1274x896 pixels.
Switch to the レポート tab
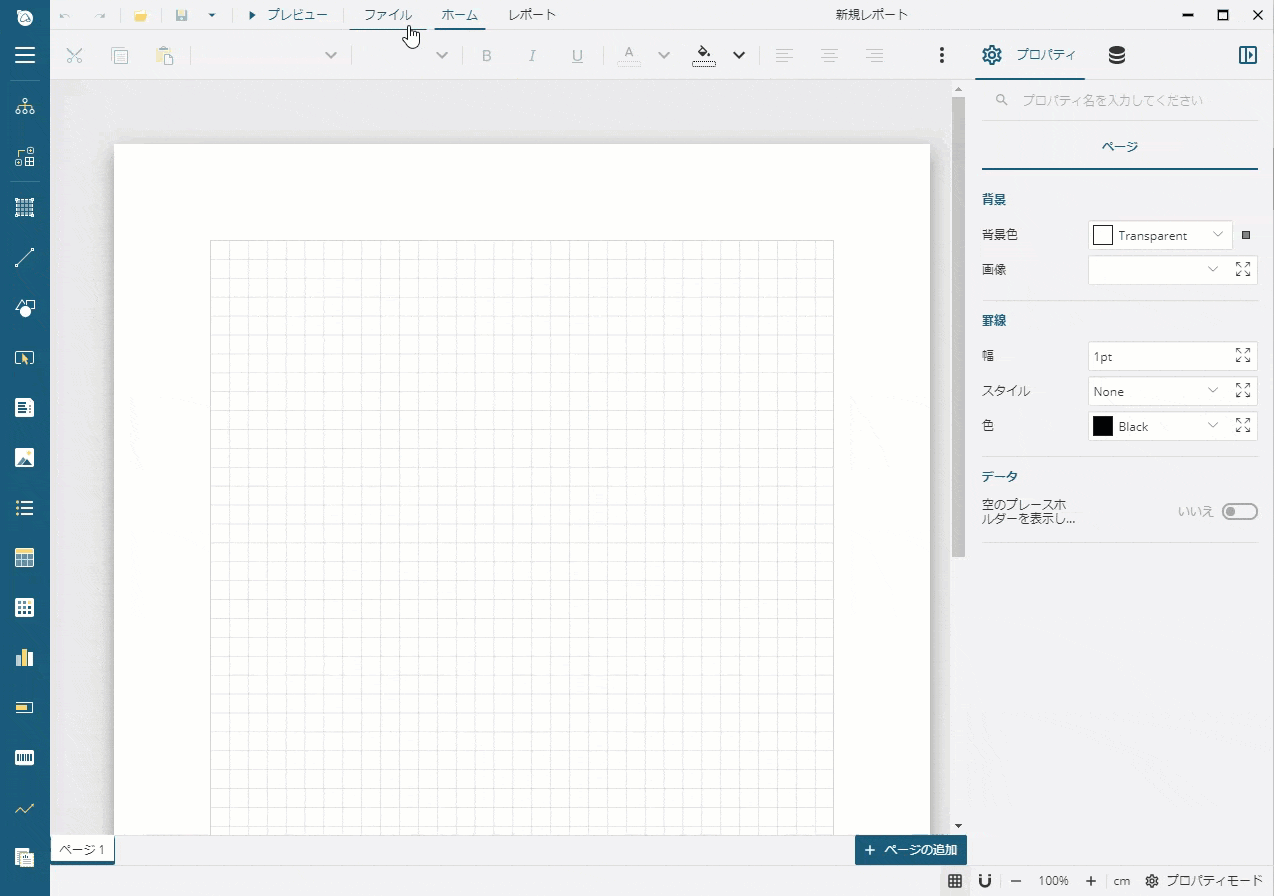tap(532, 15)
